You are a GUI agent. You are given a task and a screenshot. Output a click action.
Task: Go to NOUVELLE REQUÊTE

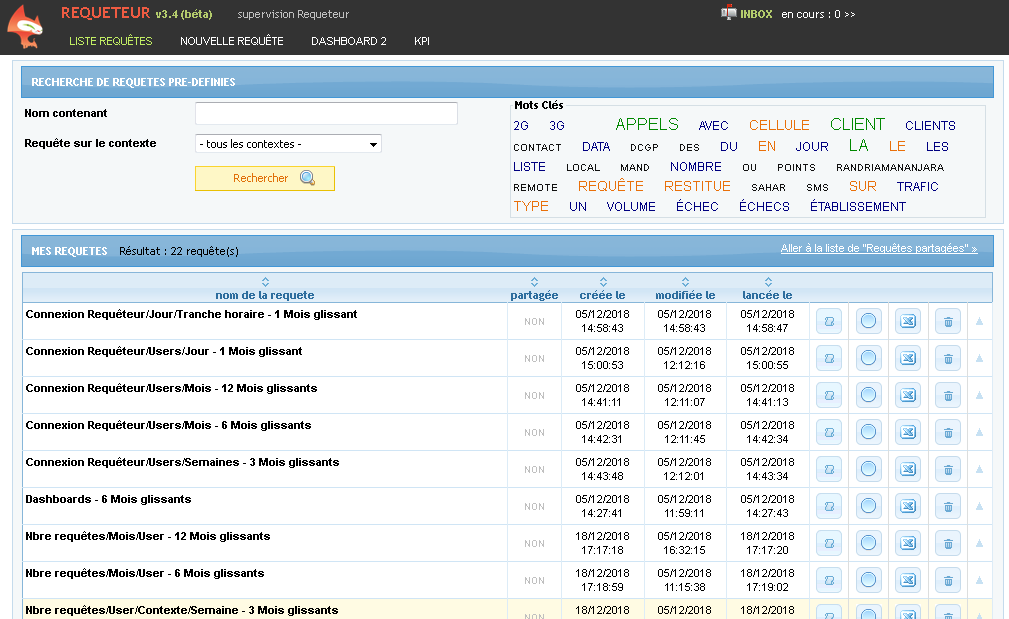point(232,41)
